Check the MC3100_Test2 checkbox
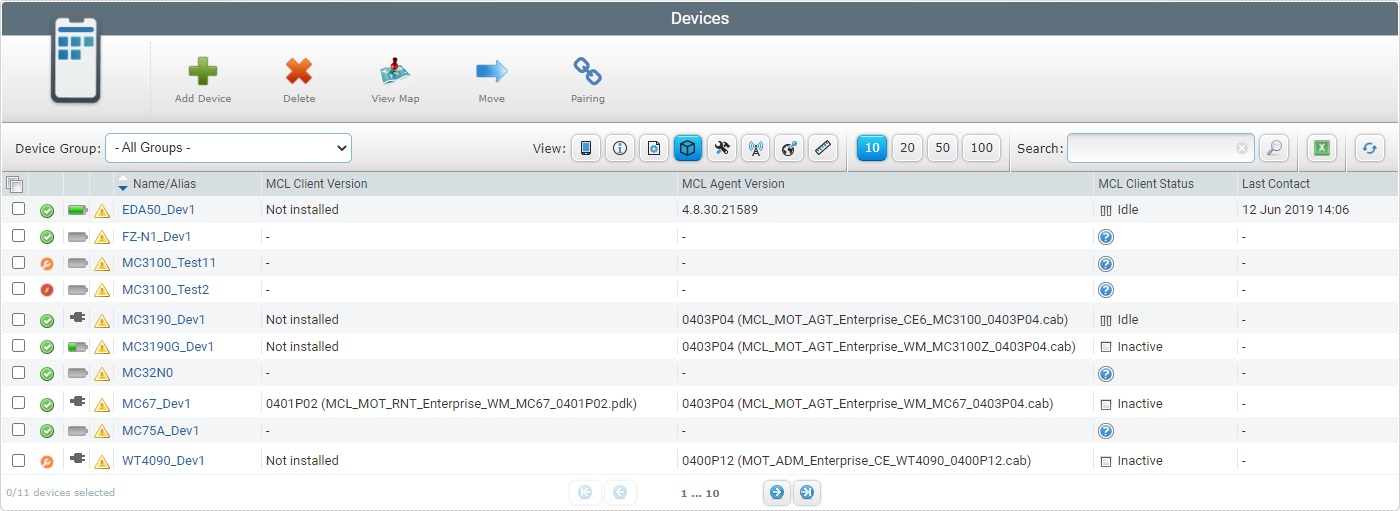 [18, 289]
